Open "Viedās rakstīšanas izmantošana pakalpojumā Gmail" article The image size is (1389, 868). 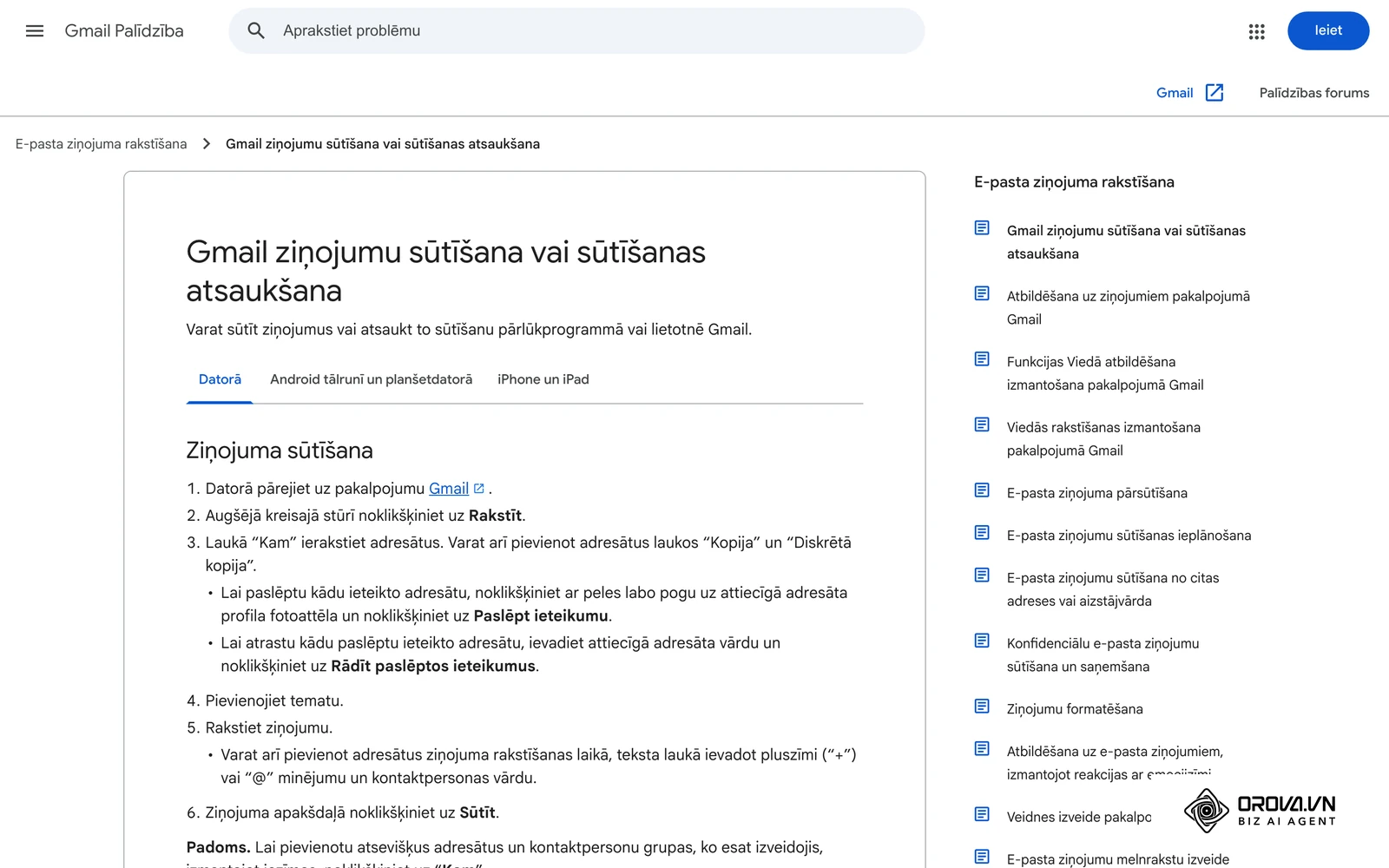click(x=1103, y=439)
